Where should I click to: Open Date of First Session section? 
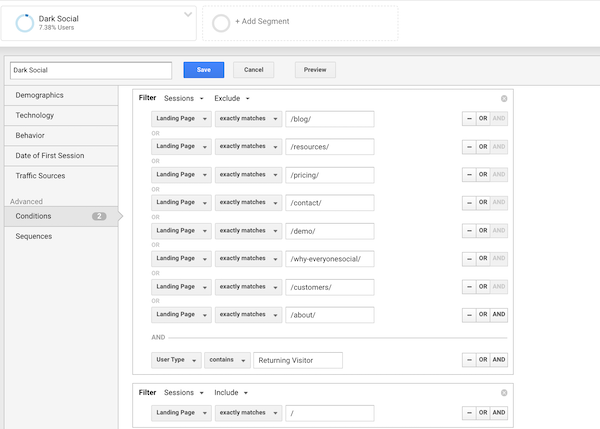point(61,156)
